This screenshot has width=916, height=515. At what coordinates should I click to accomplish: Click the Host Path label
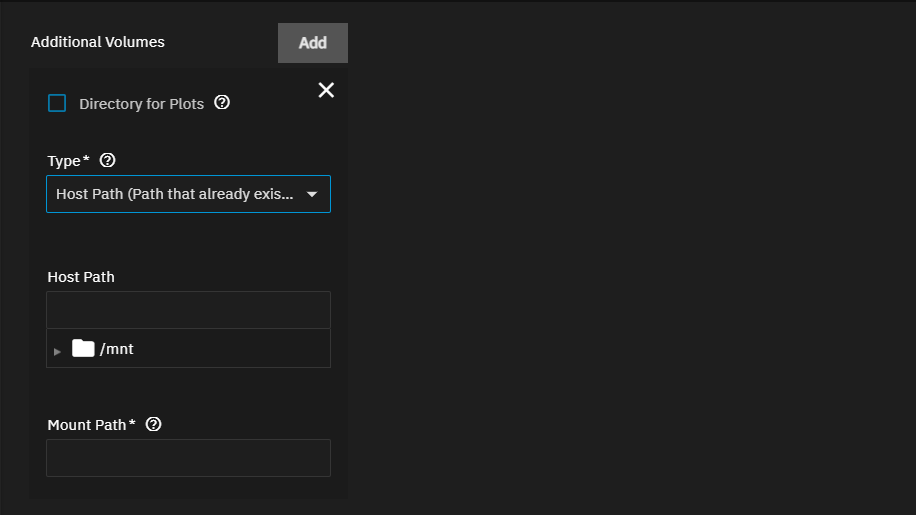tap(81, 277)
